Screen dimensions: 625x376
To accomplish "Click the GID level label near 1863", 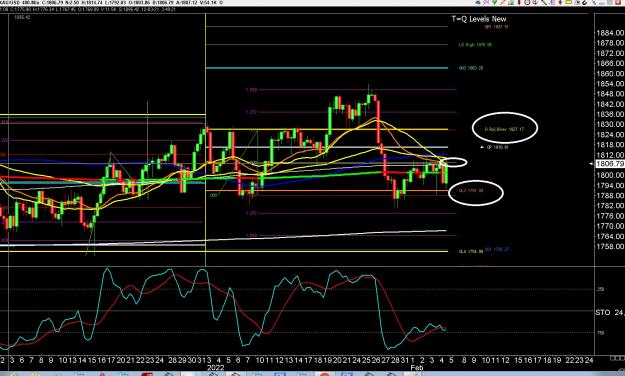I will click(471, 68).
